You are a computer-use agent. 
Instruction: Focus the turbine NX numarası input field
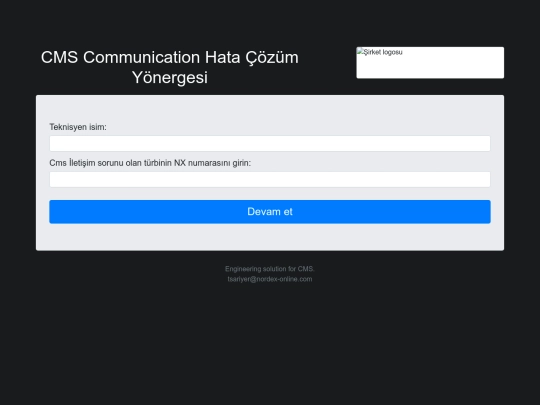pyautogui.click(x=270, y=179)
